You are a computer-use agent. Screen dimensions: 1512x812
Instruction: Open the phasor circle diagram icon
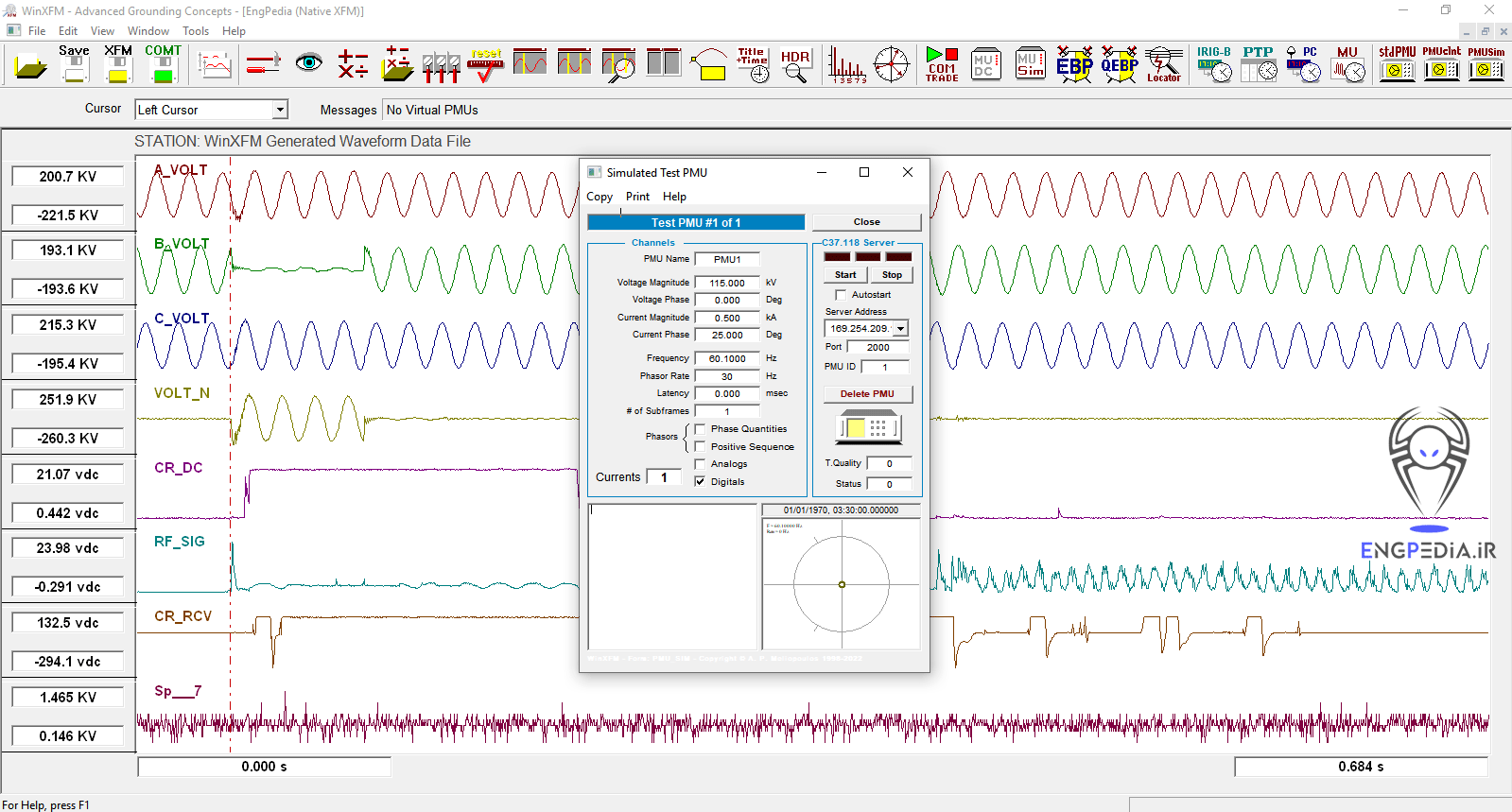click(891, 65)
